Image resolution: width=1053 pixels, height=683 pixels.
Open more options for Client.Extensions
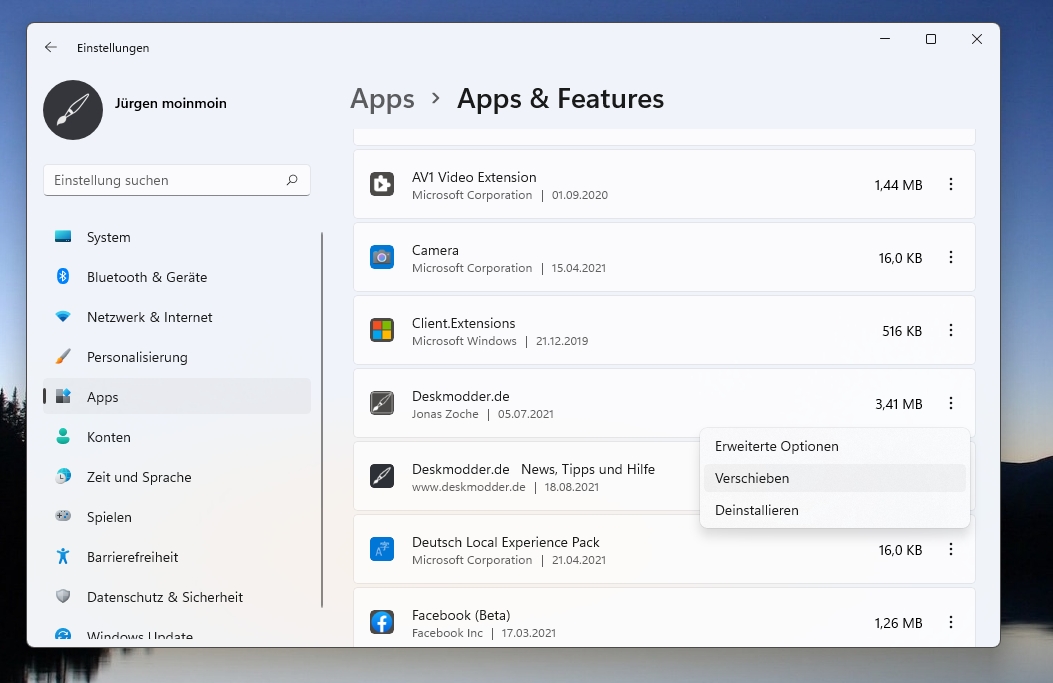[951, 330]
